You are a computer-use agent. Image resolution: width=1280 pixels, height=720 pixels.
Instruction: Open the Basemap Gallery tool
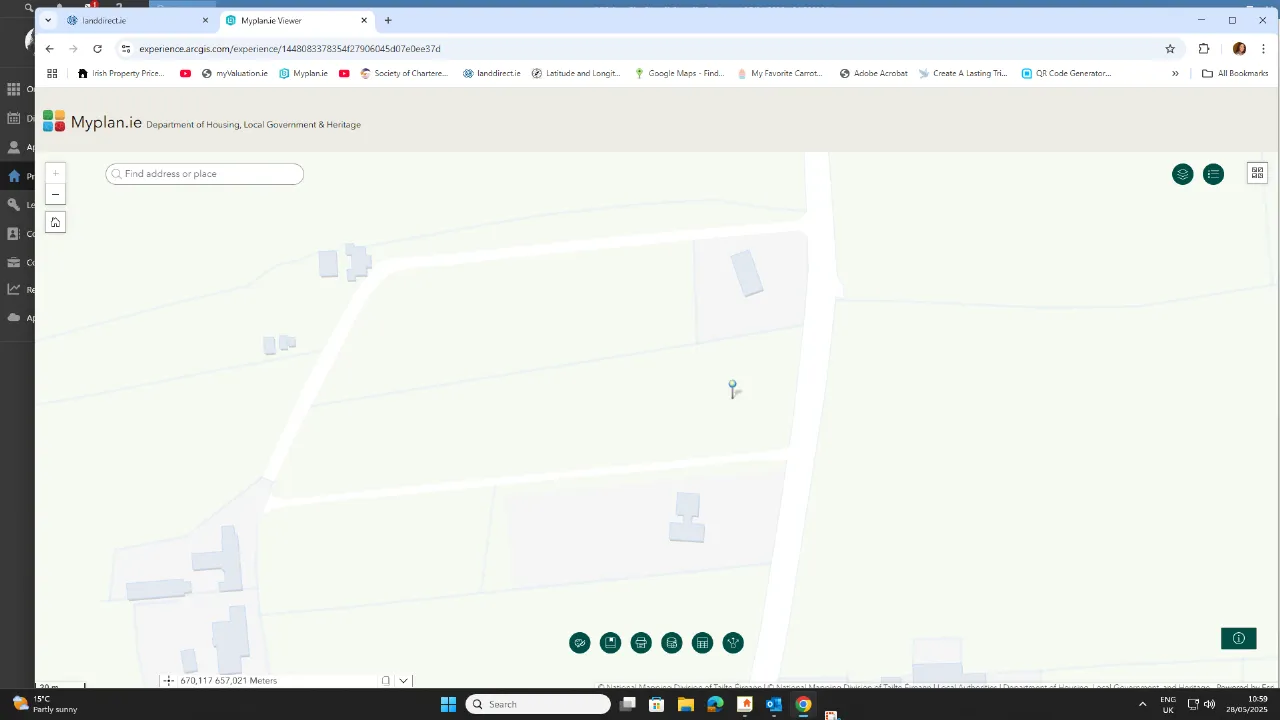click(x=672, y=643)
